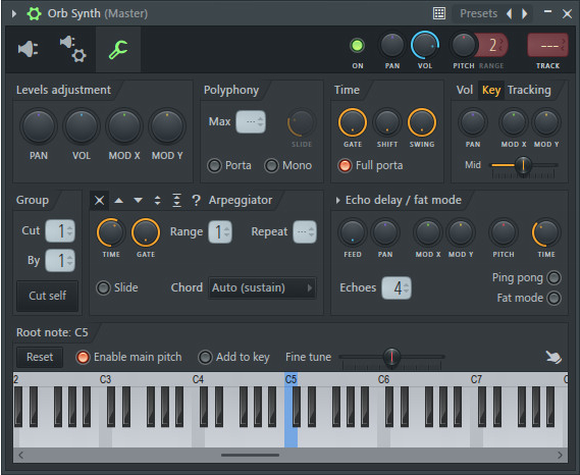The image size is (580, 475).
Task: Open the wrench miscellaneous settings tab
Action: (x=118, y=50)
